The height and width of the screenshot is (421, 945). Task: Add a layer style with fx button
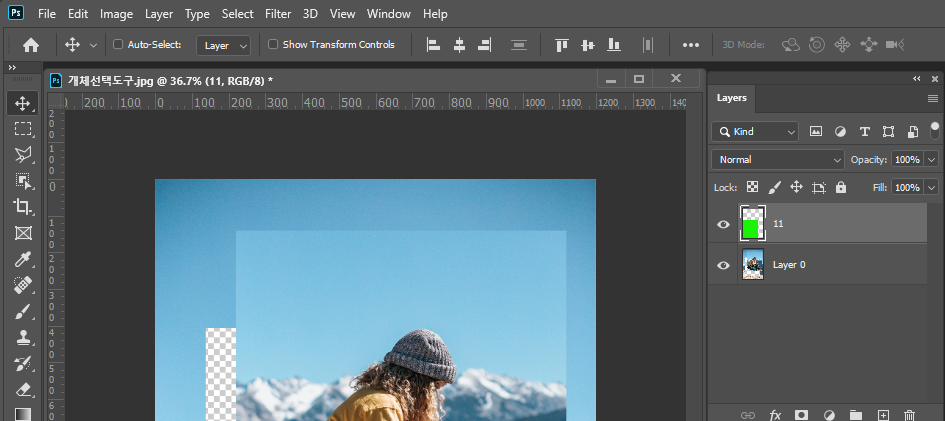pos(775,415)
